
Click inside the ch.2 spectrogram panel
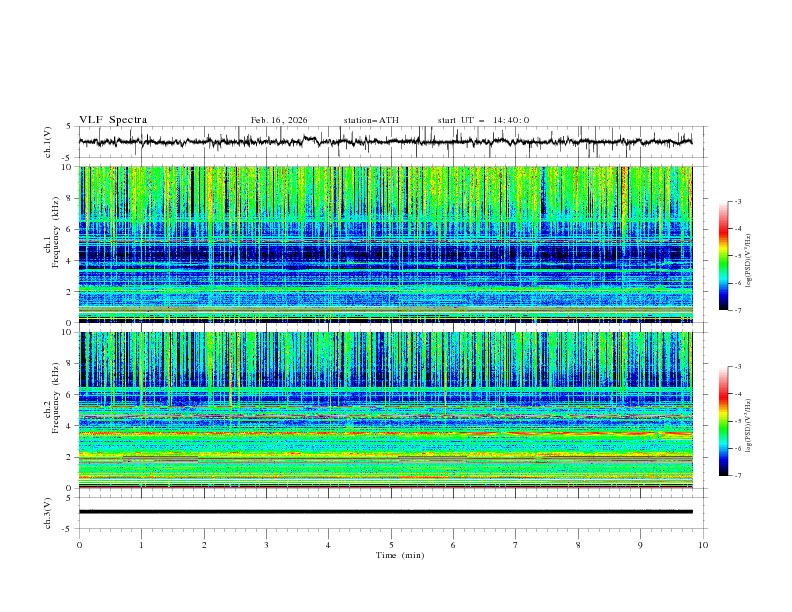click(391, 409)
